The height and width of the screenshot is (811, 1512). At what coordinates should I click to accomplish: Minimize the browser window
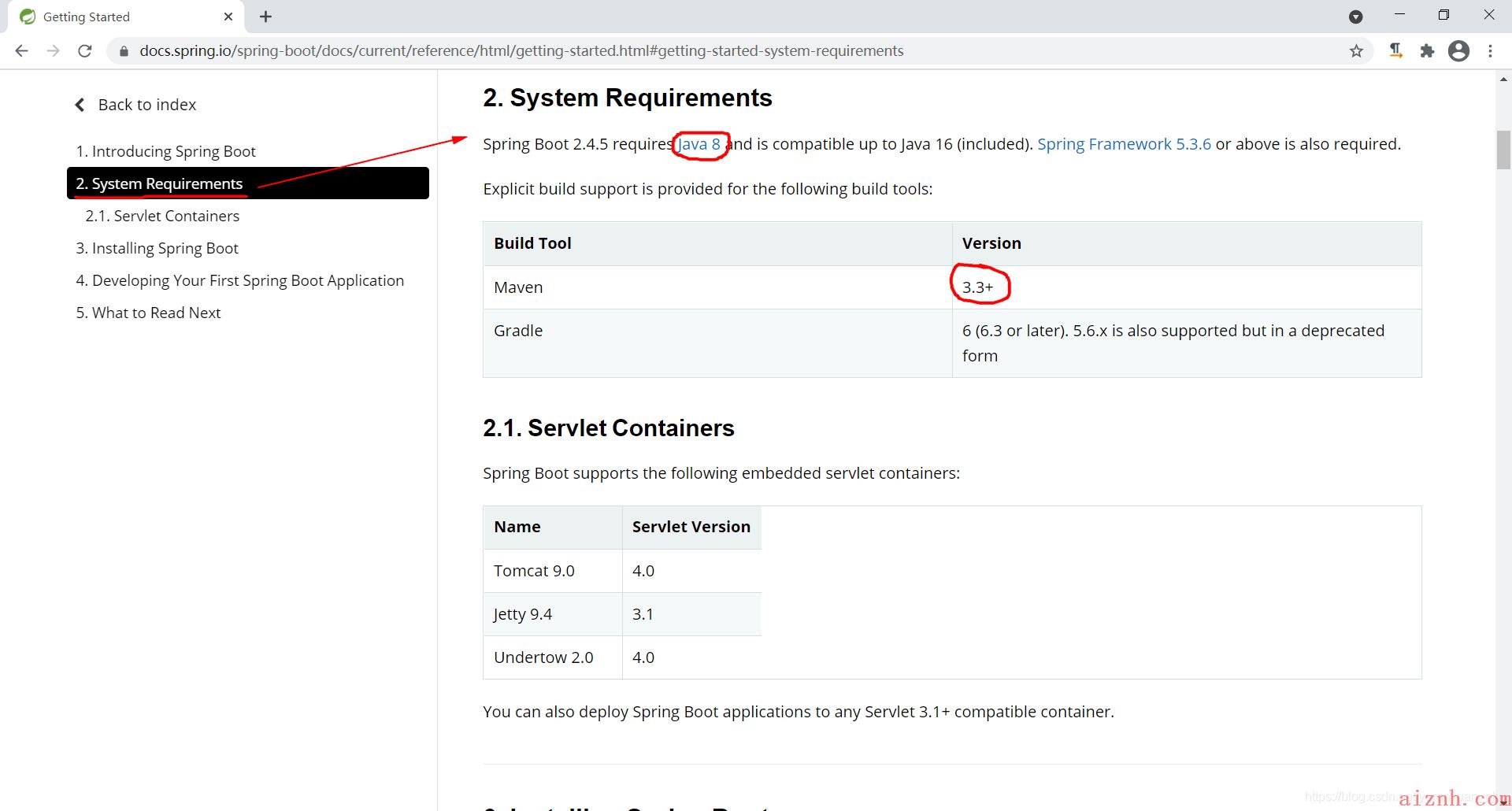(x=1399, y=15)
